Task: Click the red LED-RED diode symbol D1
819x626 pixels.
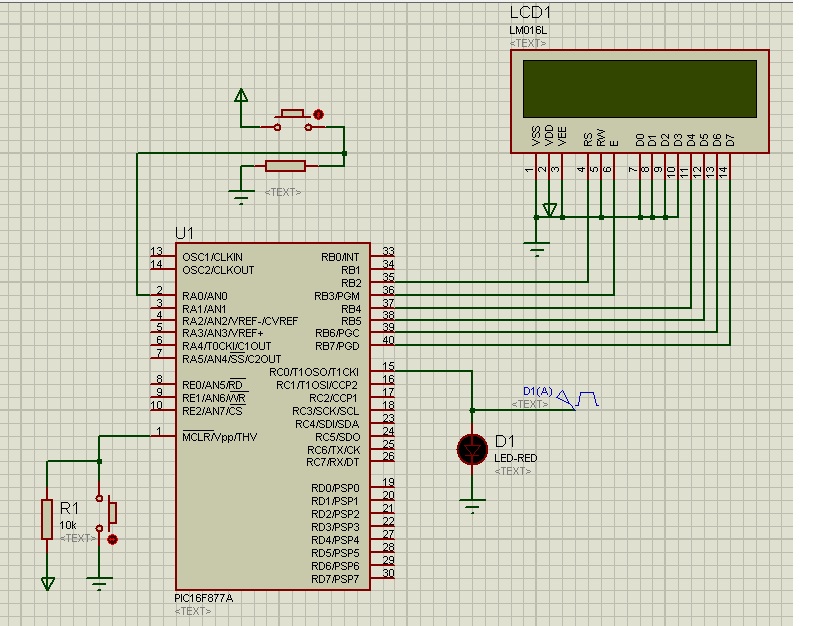Action: click(472, 450)
